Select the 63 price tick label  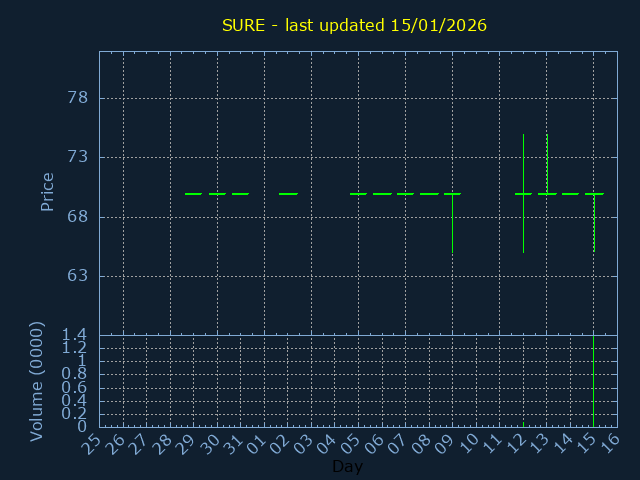click(x=77, y=276)
